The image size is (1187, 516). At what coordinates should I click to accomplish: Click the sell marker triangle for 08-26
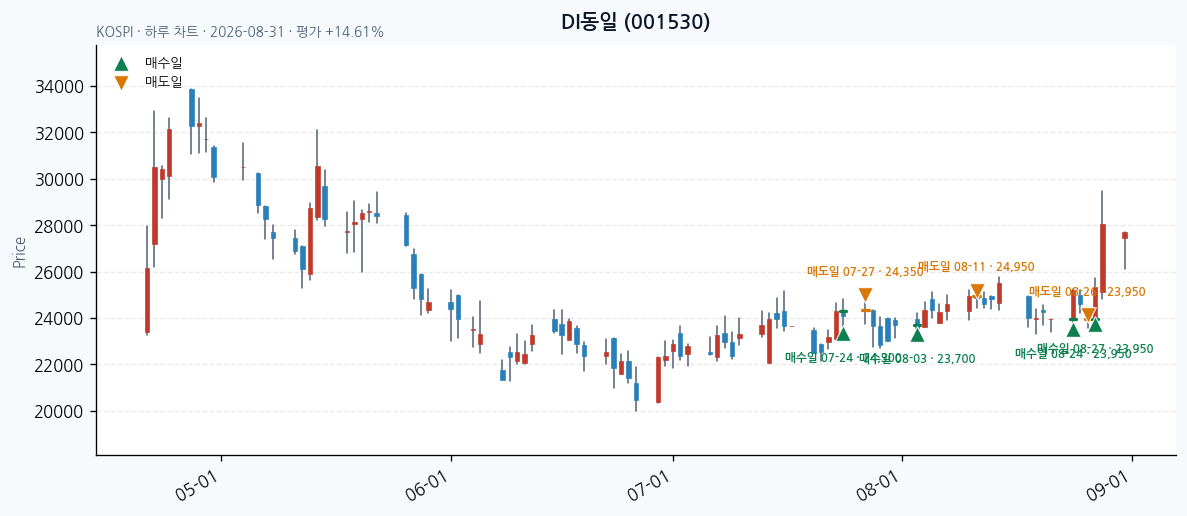[x=1088, y=315]
